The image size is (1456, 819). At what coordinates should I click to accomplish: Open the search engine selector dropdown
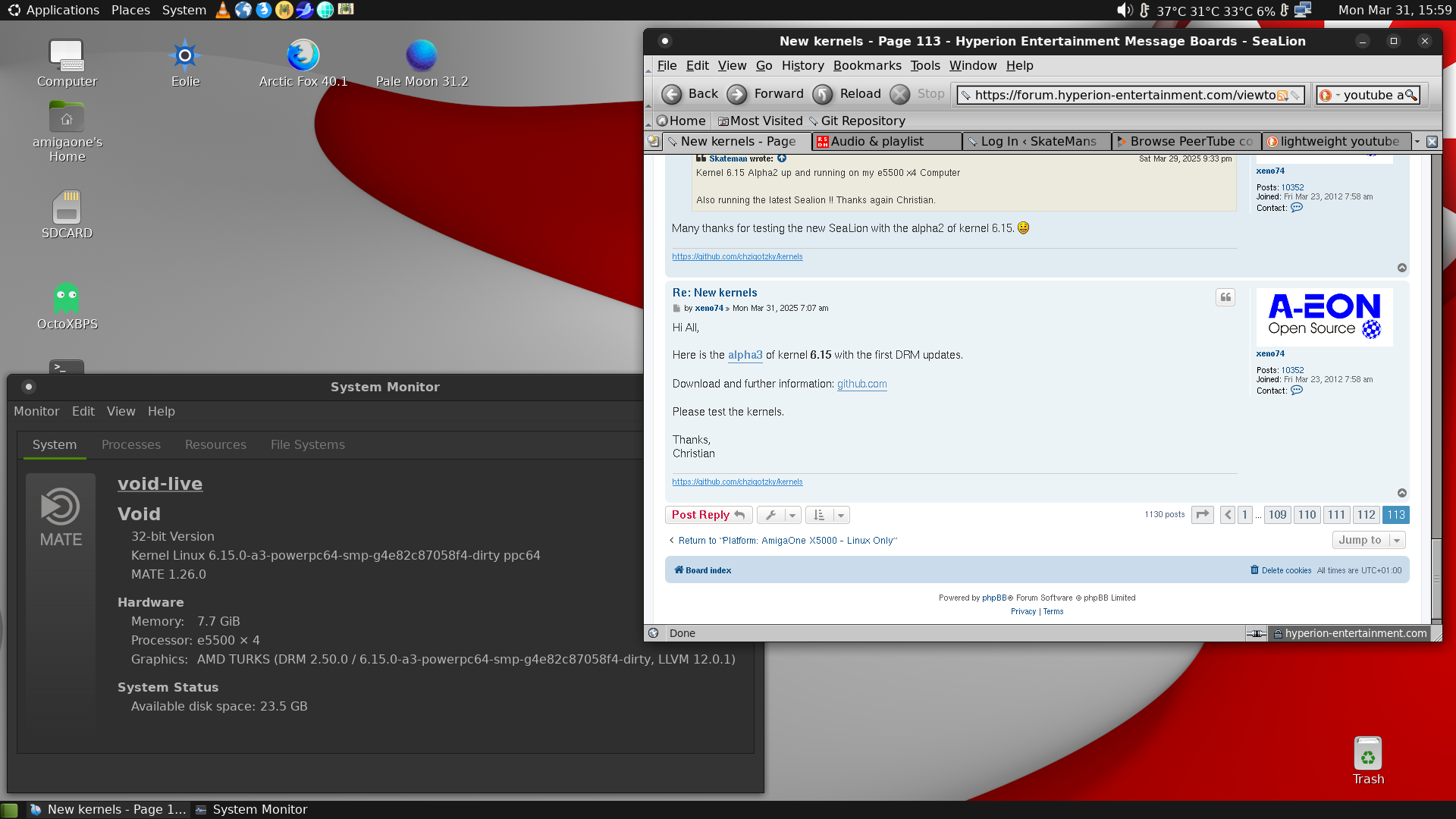[x=1328, y=95]
